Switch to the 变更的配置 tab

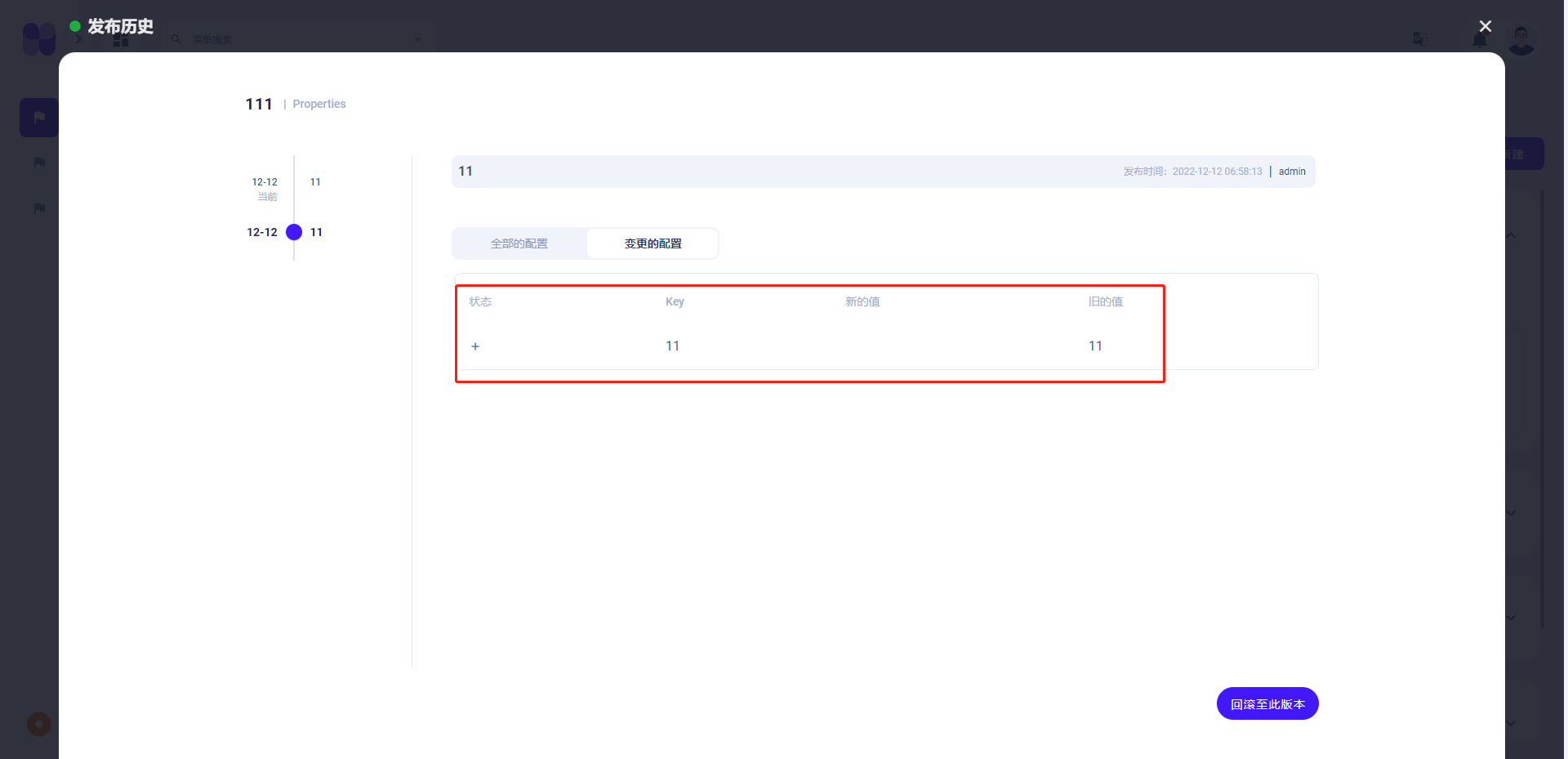(x=652, y=243)
